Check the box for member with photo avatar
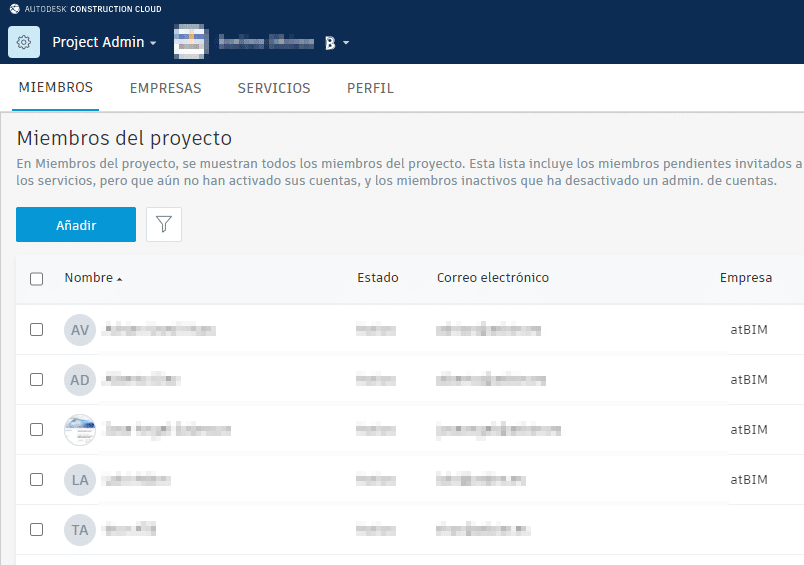This screenshot has height=565, width=804. (x=36, y=429)
